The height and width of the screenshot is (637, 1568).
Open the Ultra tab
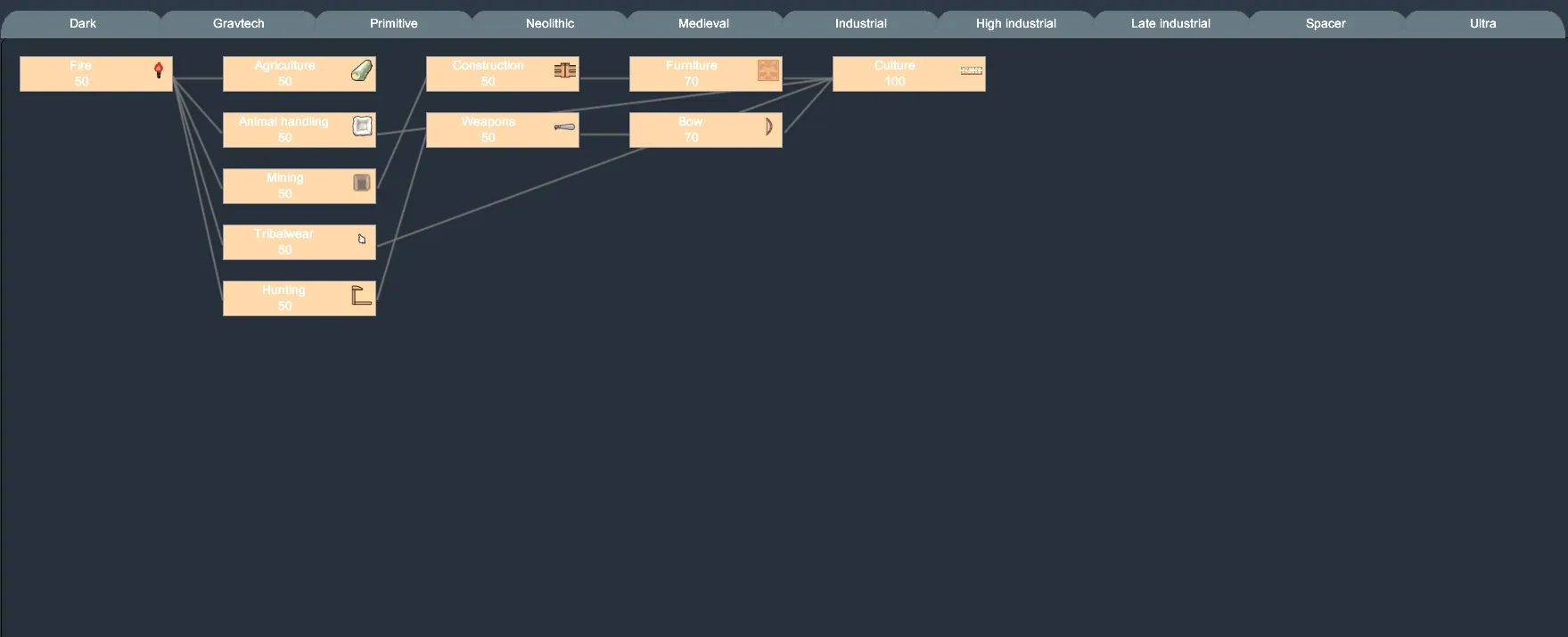click(x=1482, y=24)
